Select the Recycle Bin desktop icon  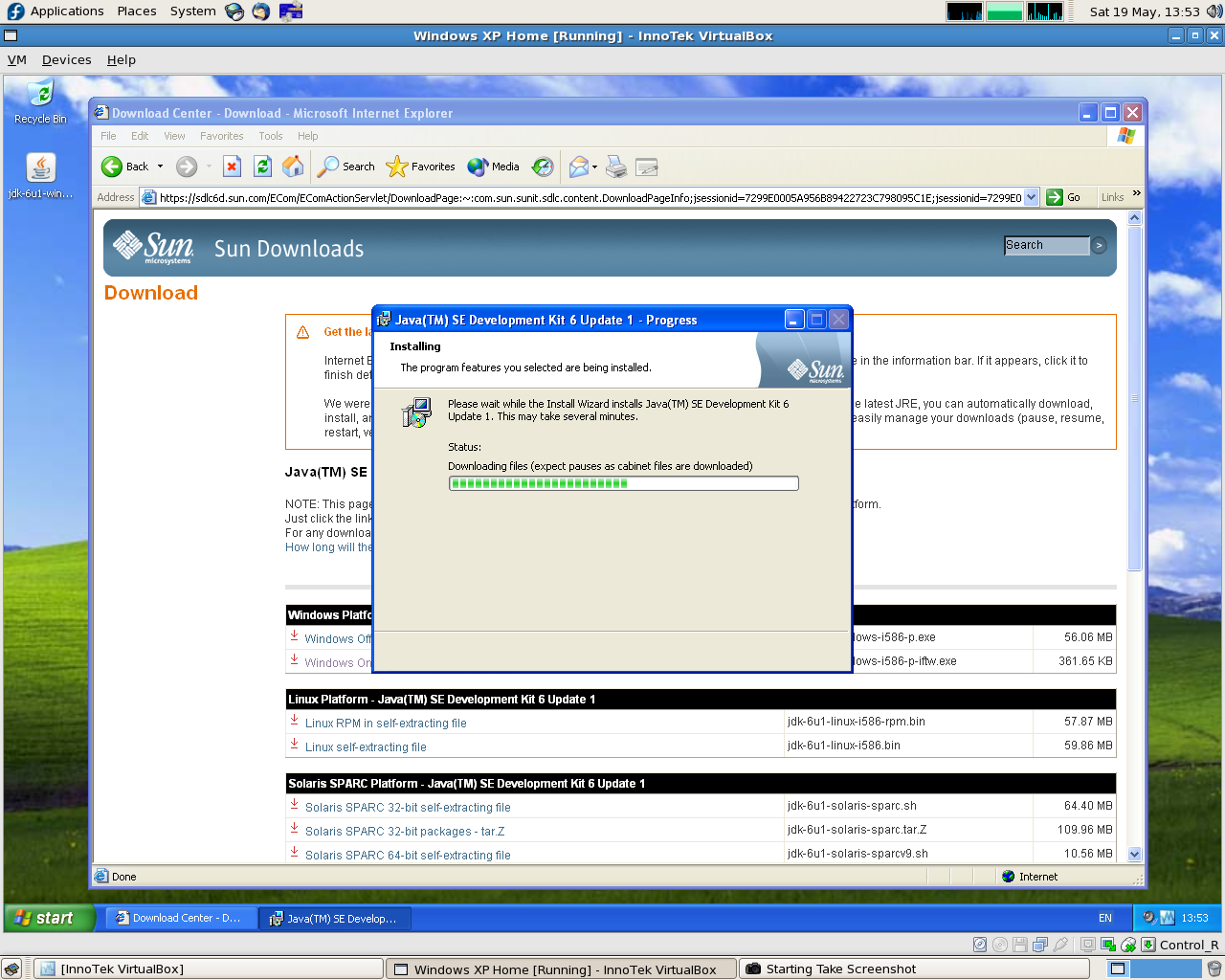pos(40,102)
